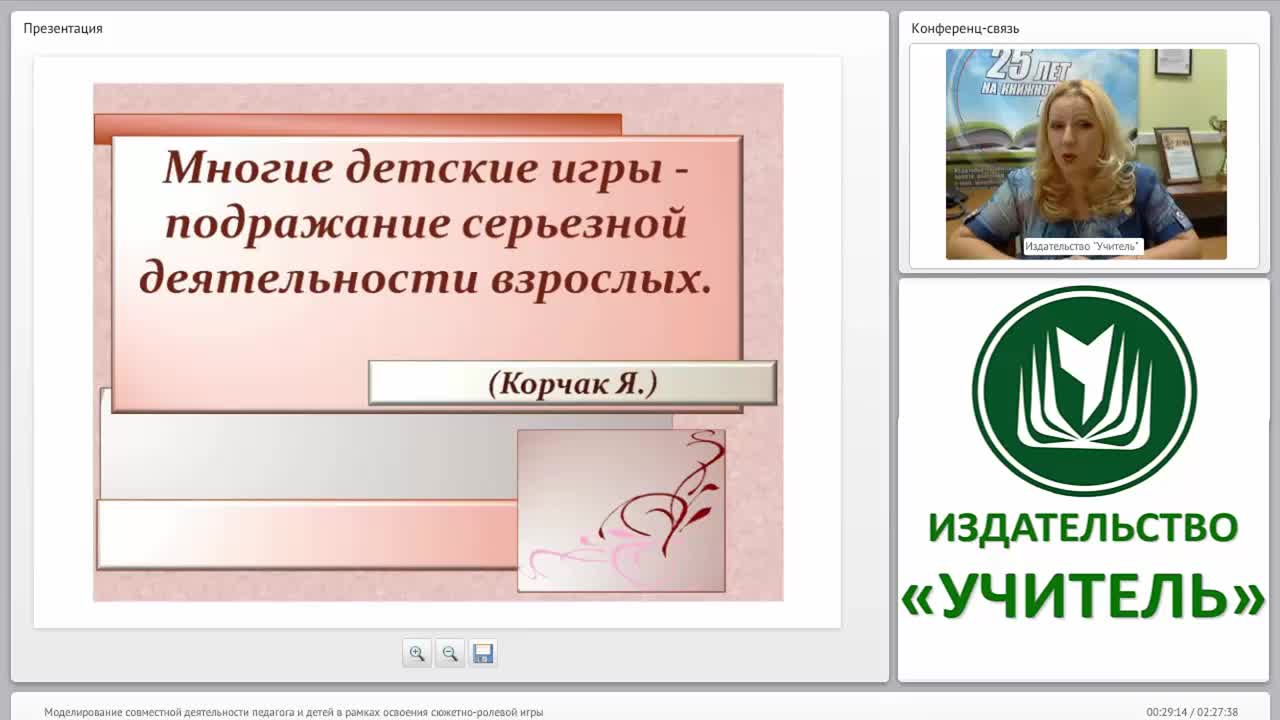This screenshot has width=1280, height=720.
Task: Click the ИЗДАТЕЛЬСТВО caption under the logo
Action: coord(1084,527)
